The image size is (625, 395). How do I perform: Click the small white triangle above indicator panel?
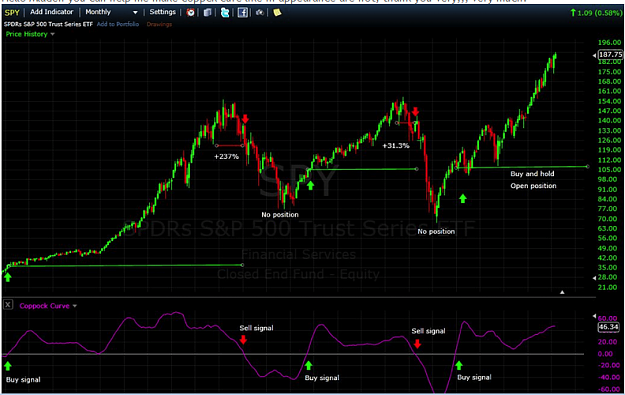click(562, 292)
